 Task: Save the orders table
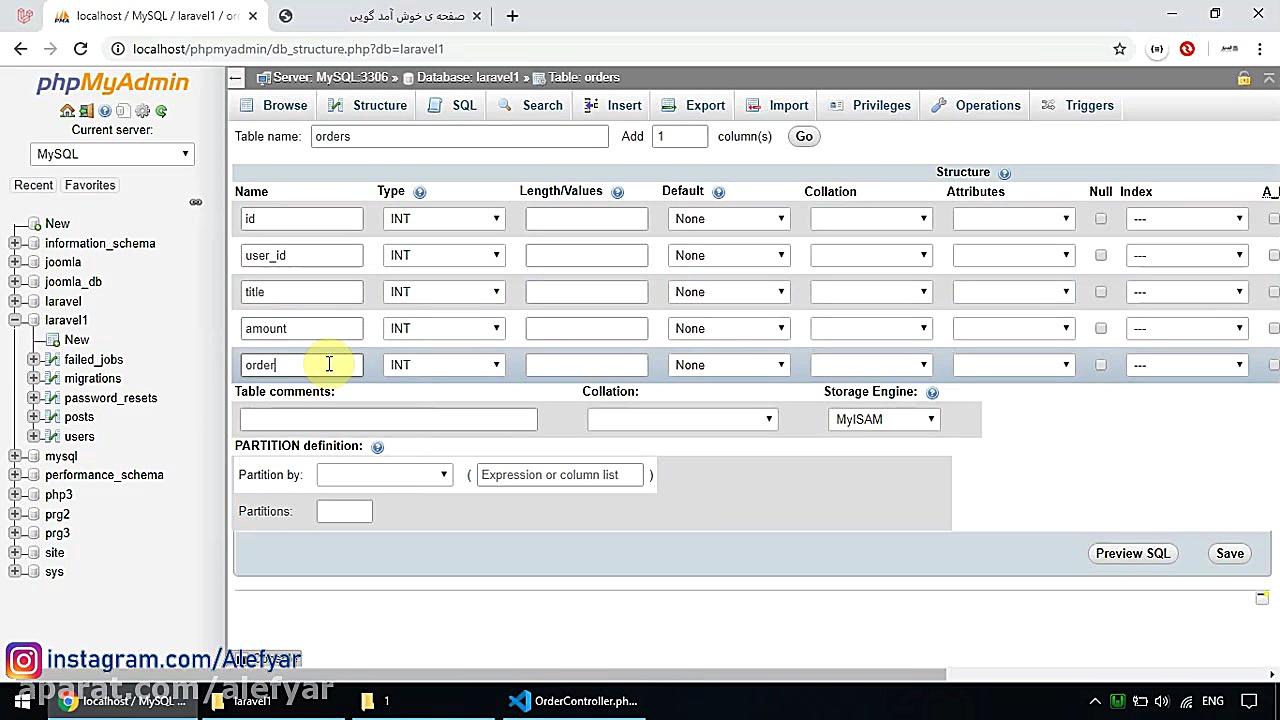tap(1230, 554)
